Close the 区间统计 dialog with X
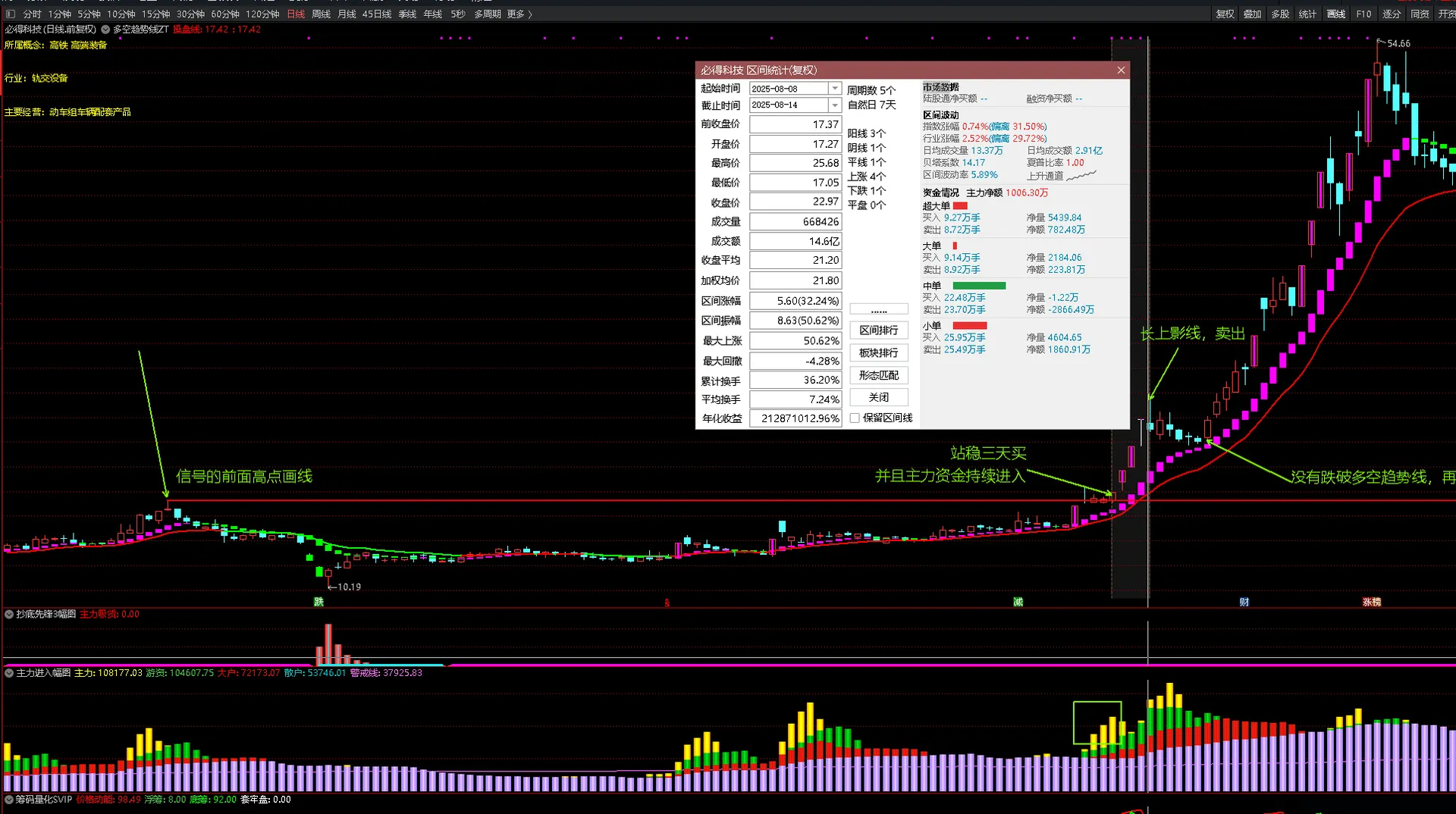The width and height of the screenshot is (1456, 814). [1121, 70]
